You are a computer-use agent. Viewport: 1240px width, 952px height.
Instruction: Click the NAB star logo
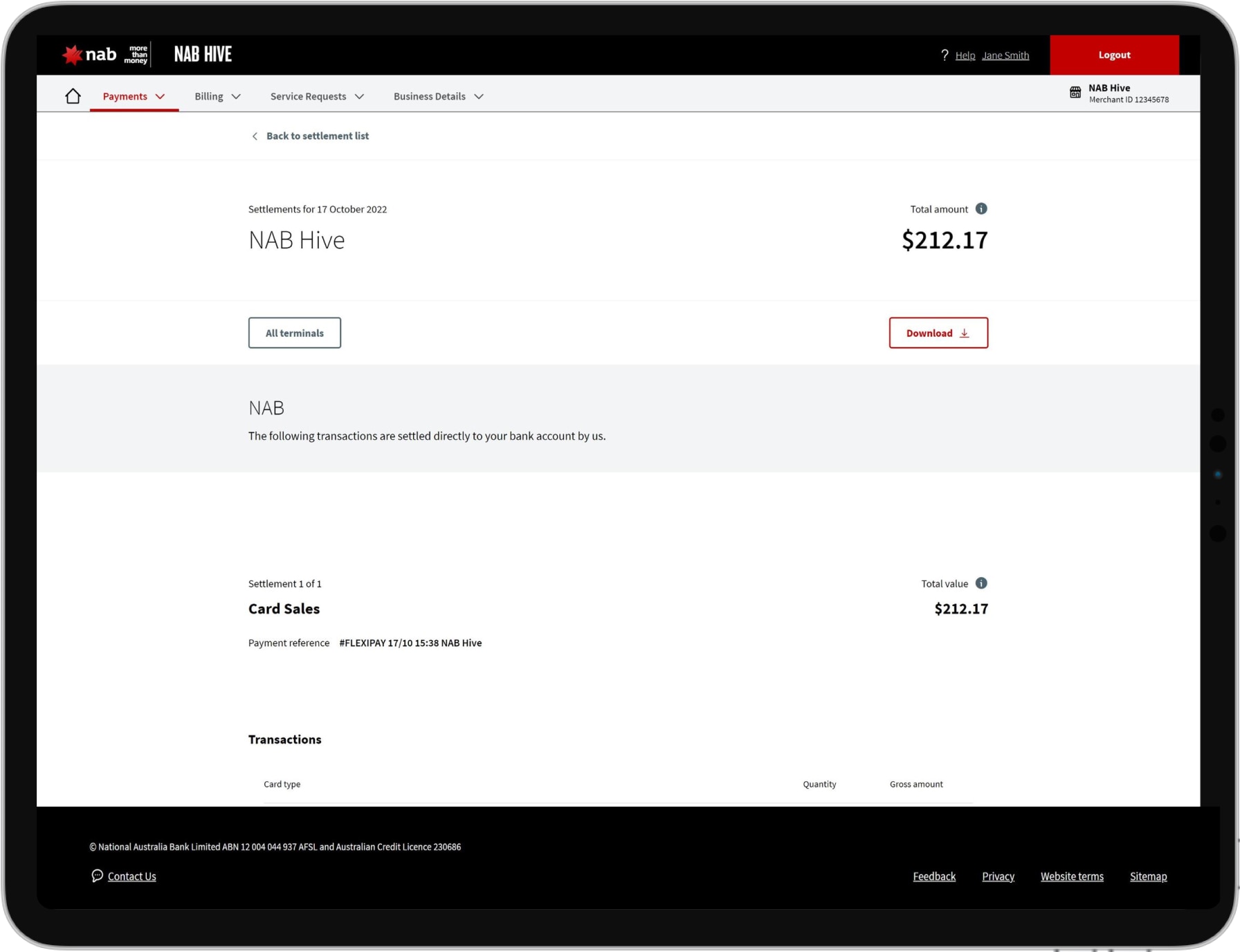[73, 55]
